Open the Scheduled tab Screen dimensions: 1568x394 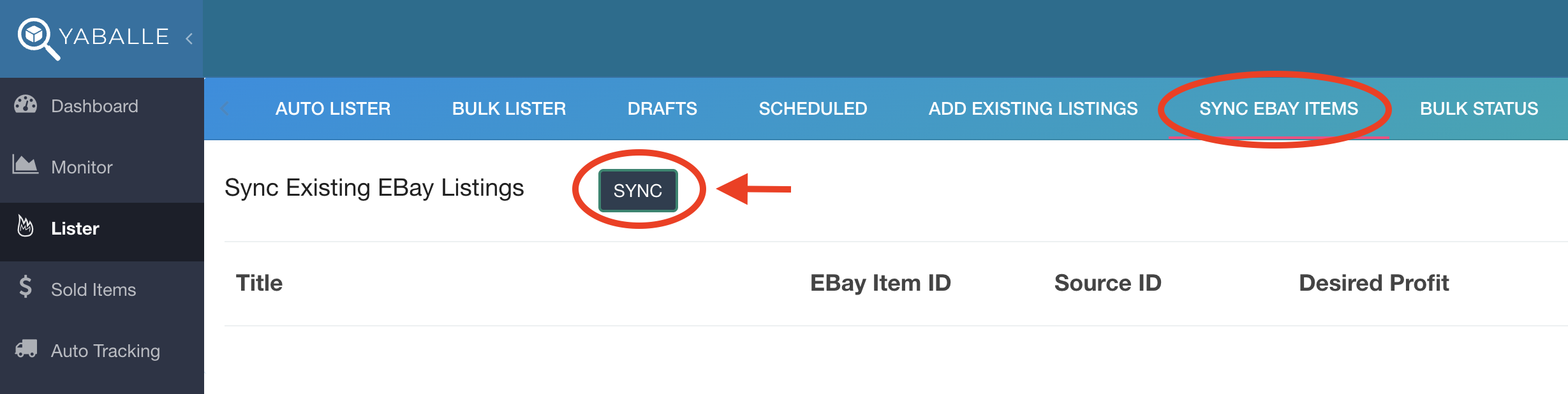coord(813,109)
